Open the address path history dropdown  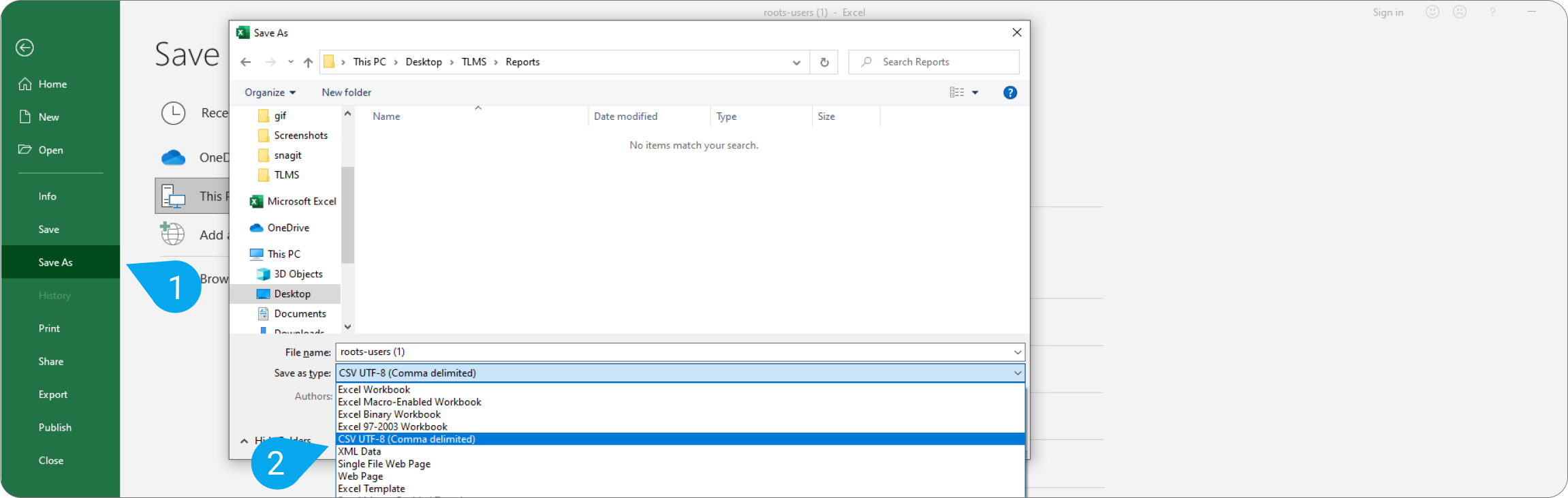coord(796,62)
